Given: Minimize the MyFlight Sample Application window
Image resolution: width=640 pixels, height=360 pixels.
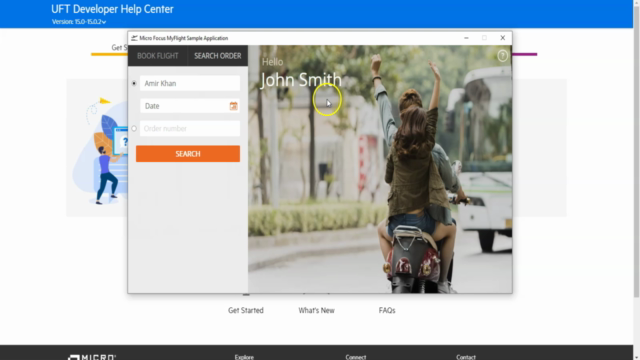Looking at the screenshot, I should (x=466, y=38).
